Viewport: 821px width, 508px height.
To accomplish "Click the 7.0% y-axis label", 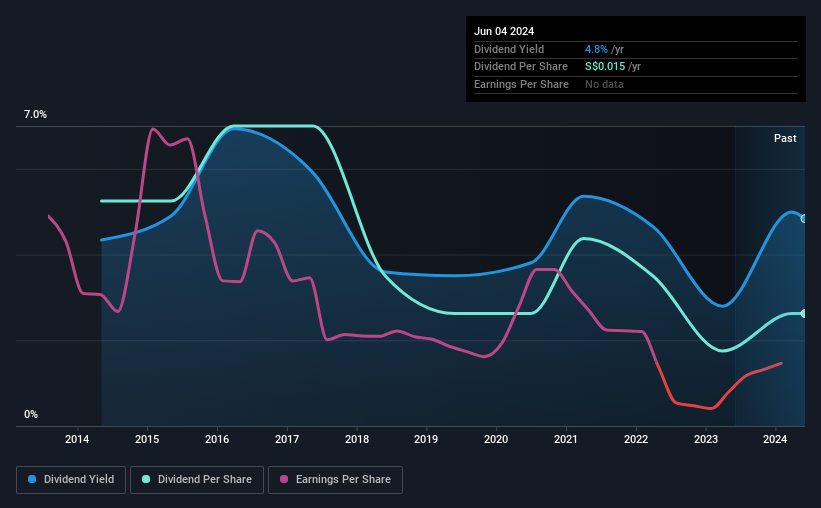I will click(x=35, y=115).
